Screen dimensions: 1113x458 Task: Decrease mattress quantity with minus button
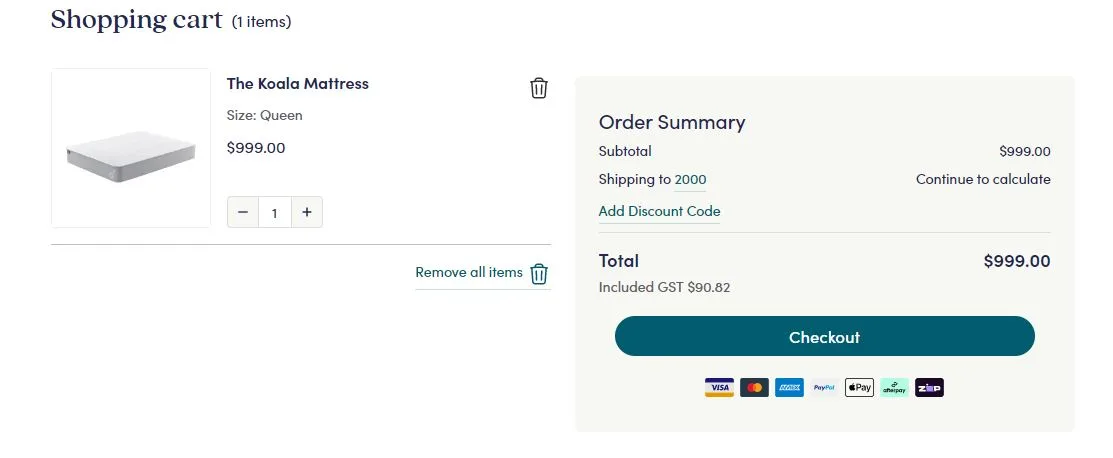click(x=243, y=212)
